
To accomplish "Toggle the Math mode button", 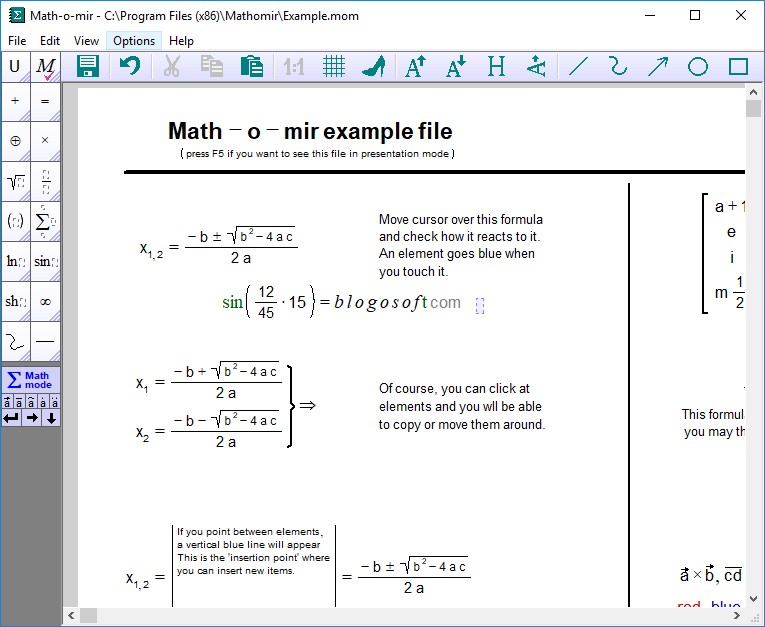I will tap(31, 380).
